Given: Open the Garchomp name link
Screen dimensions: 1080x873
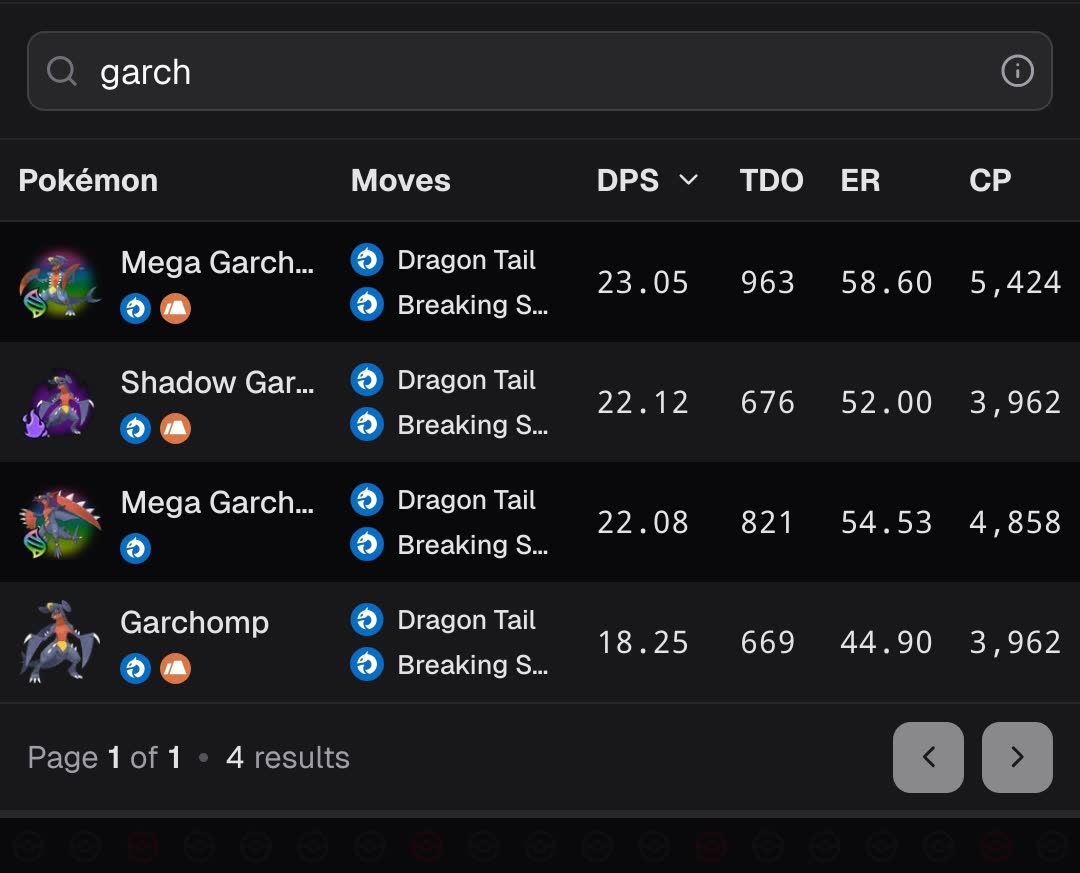Looking at the screenshot, I should [x=194, y=622].
